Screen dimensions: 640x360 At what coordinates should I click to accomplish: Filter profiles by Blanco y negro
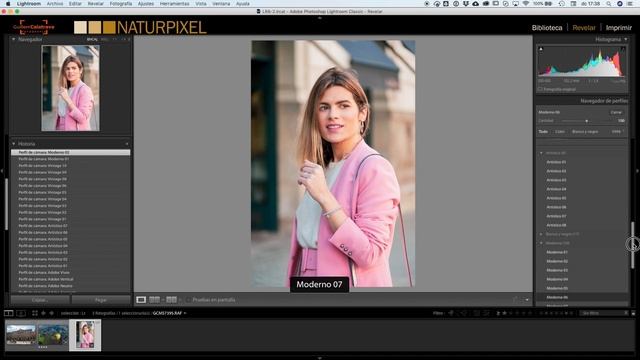(x=585, y=132)
